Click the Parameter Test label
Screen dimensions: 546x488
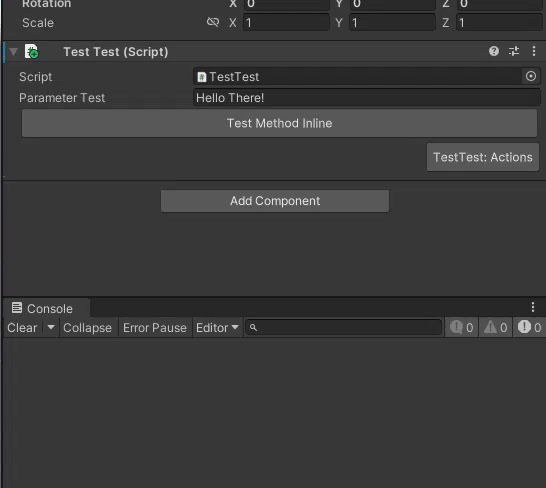tap(62, 98)
